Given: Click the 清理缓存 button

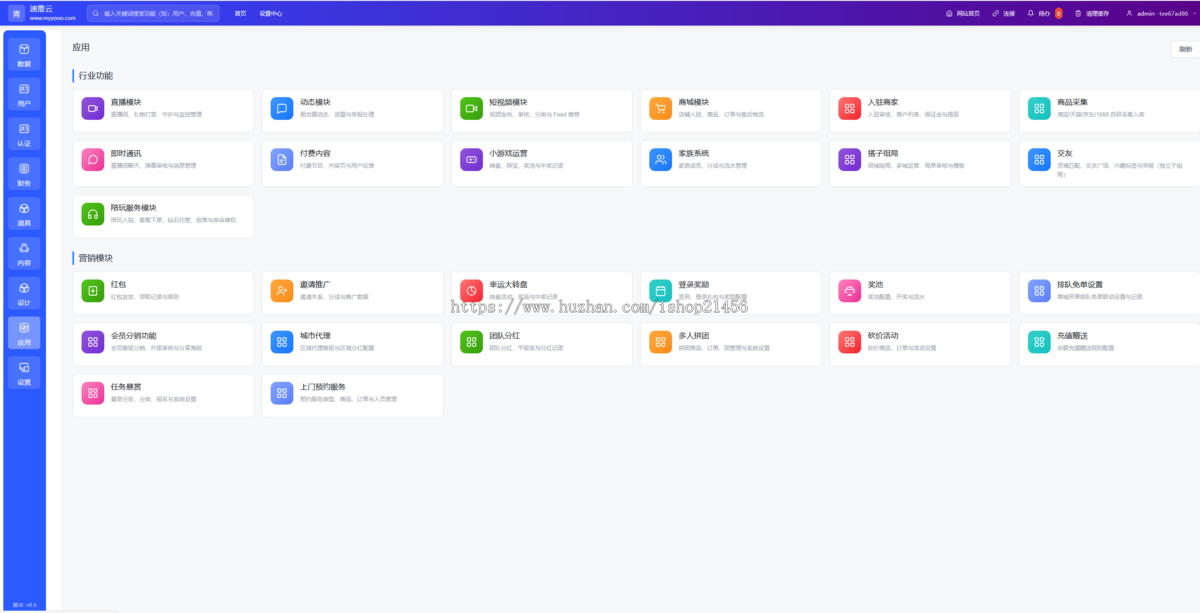Looking at the screenshot, I should point(1092,13).
